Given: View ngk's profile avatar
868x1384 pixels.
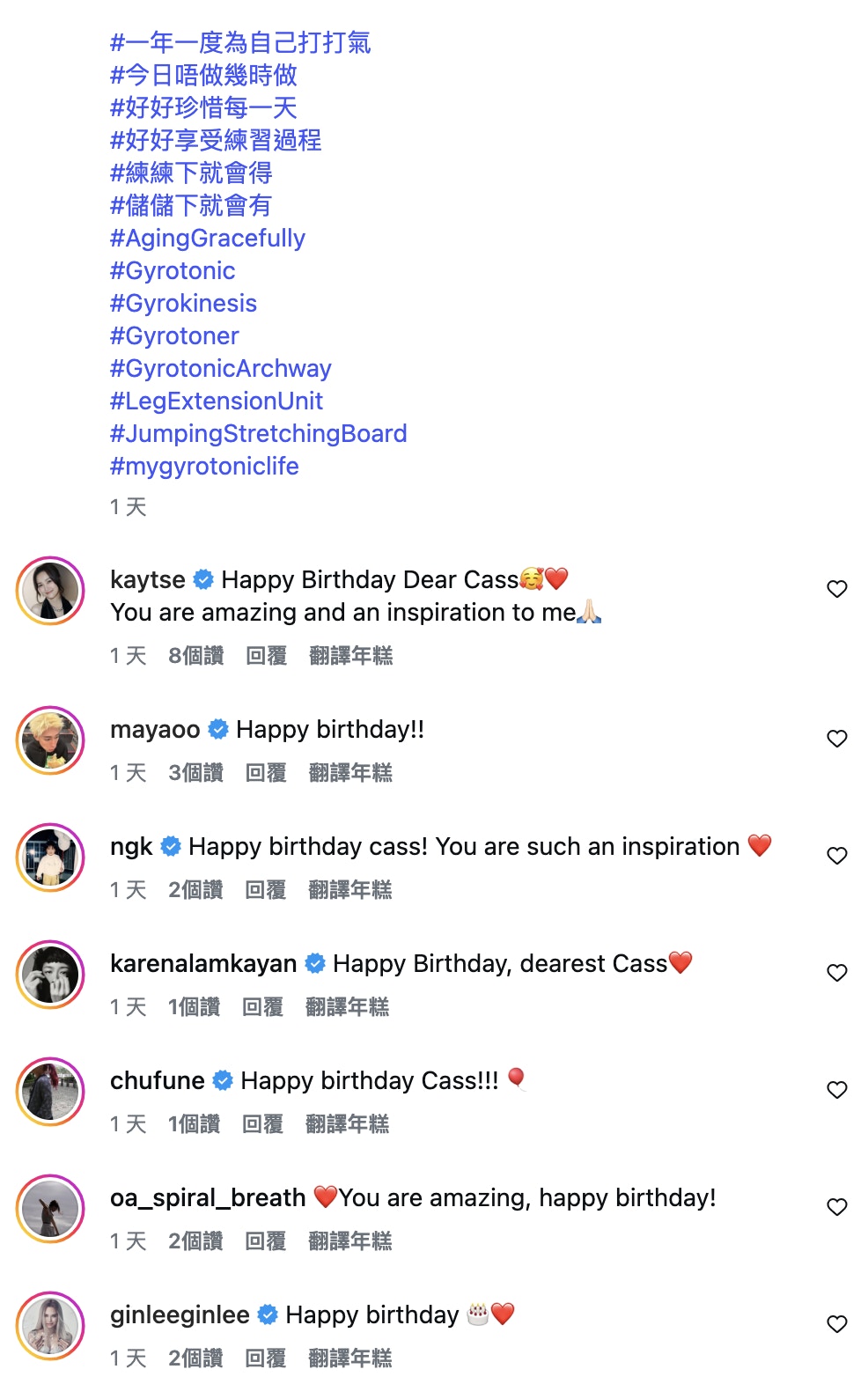Looking at the screenshot, I should tap(50, 858).
